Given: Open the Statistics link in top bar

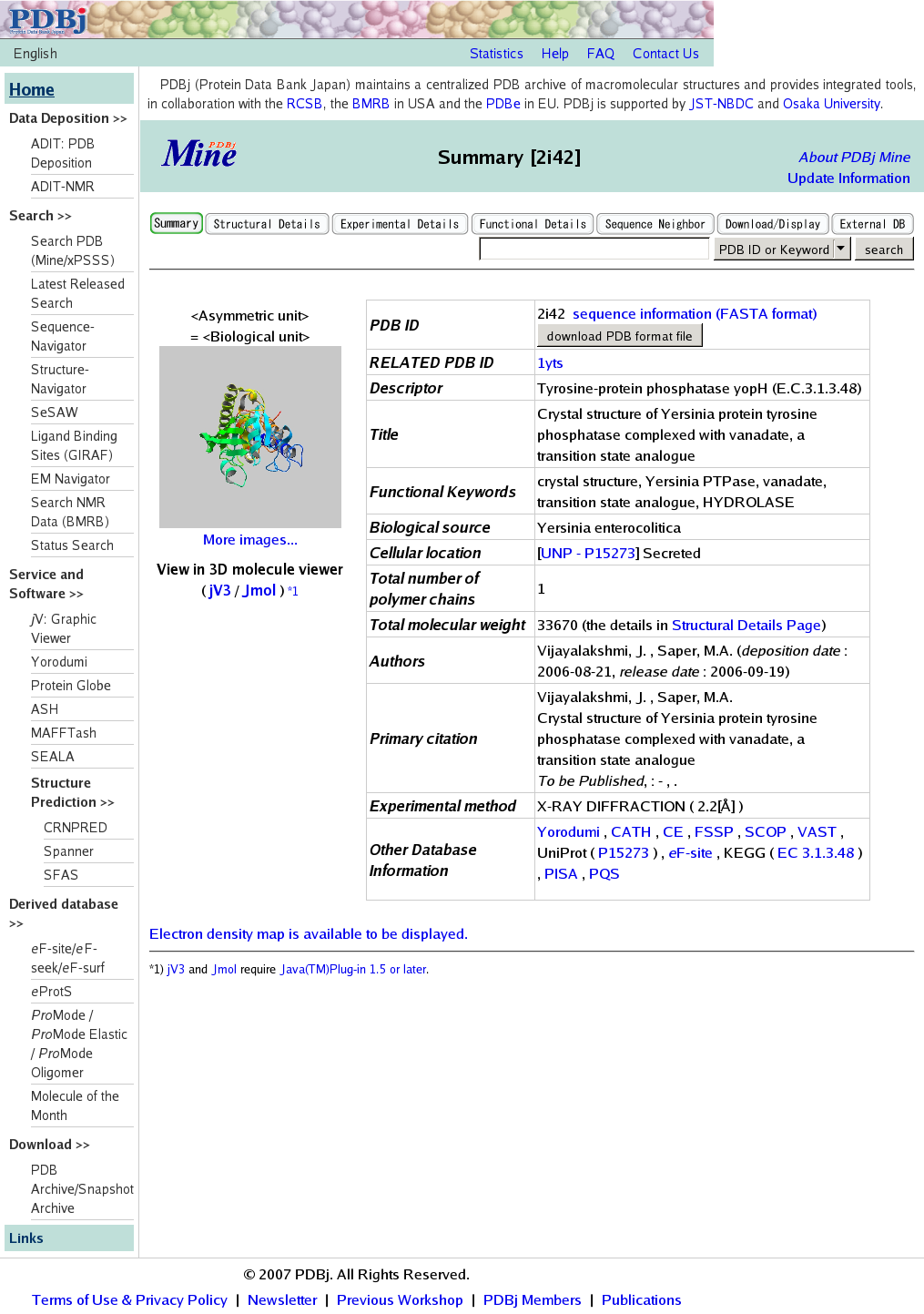Looking at the screenshot, I should [x=496, y=54].
